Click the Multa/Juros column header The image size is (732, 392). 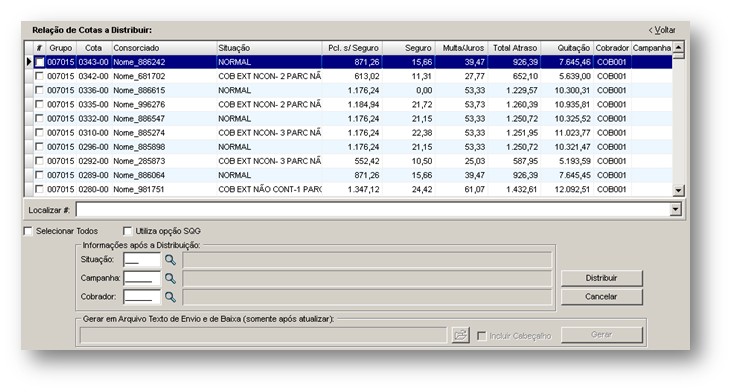(x=461, y=48)
